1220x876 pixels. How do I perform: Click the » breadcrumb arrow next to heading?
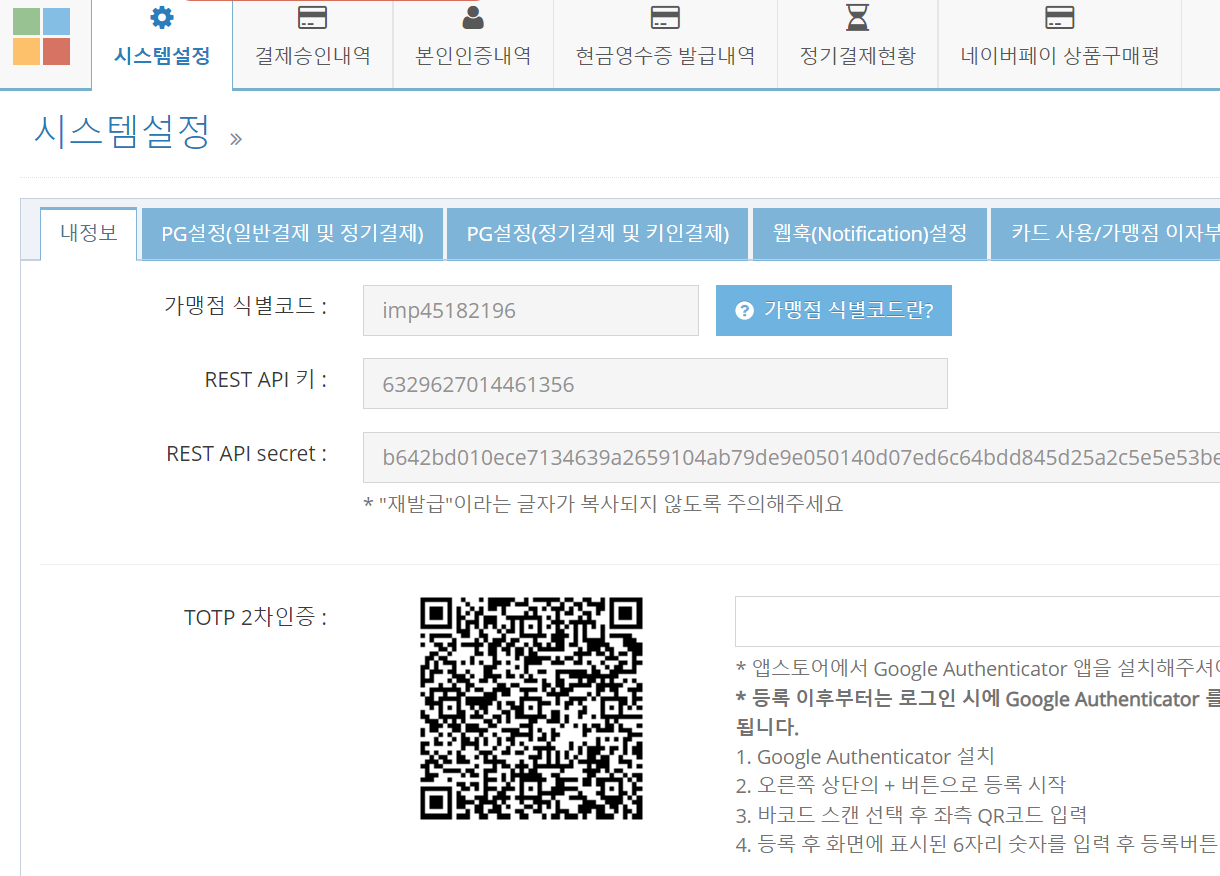click(236, 139)
